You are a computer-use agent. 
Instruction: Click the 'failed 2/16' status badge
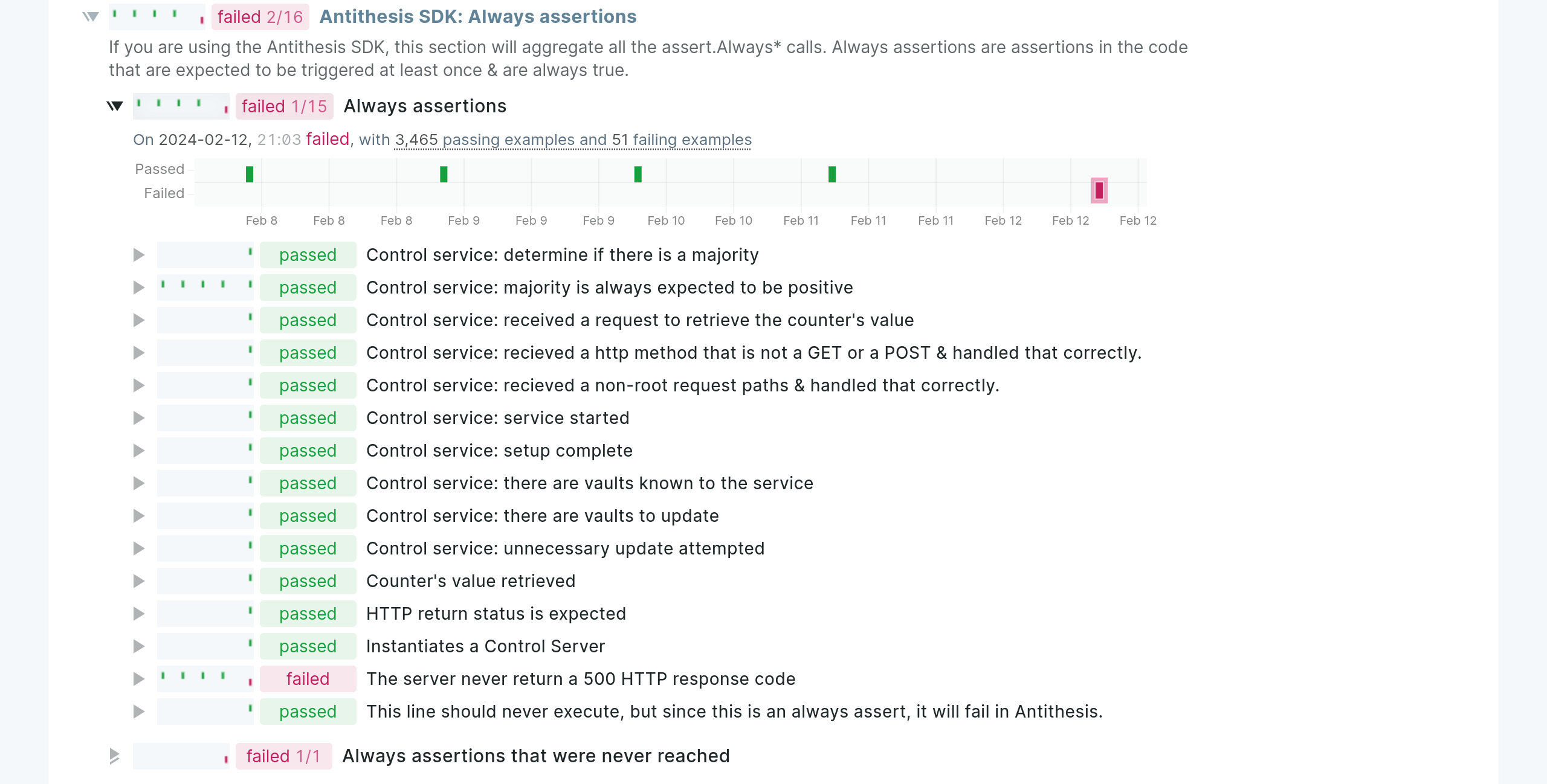pyautogui.click(x=260, y=17)
